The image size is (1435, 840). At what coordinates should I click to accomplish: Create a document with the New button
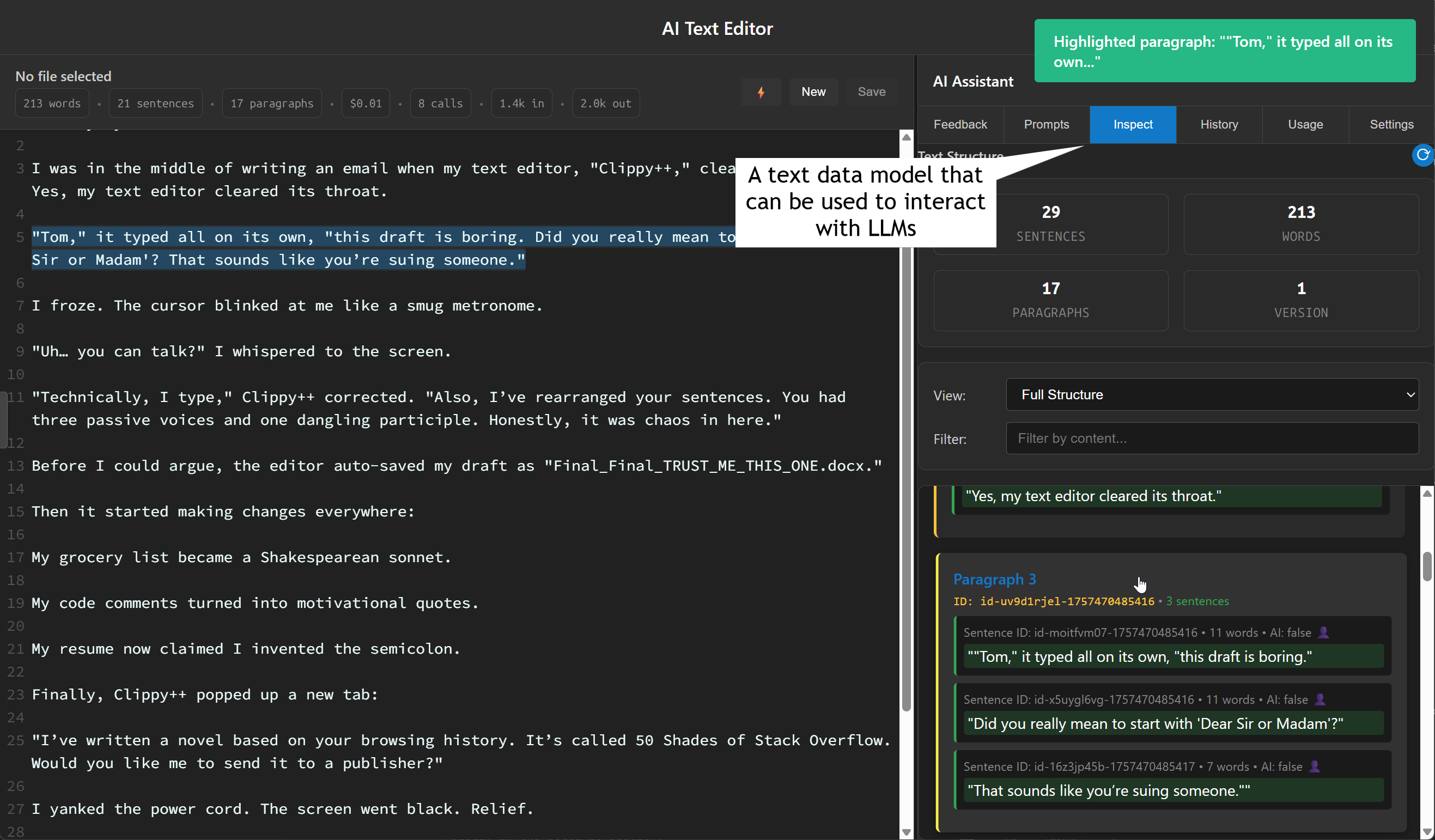click(813, 92)
